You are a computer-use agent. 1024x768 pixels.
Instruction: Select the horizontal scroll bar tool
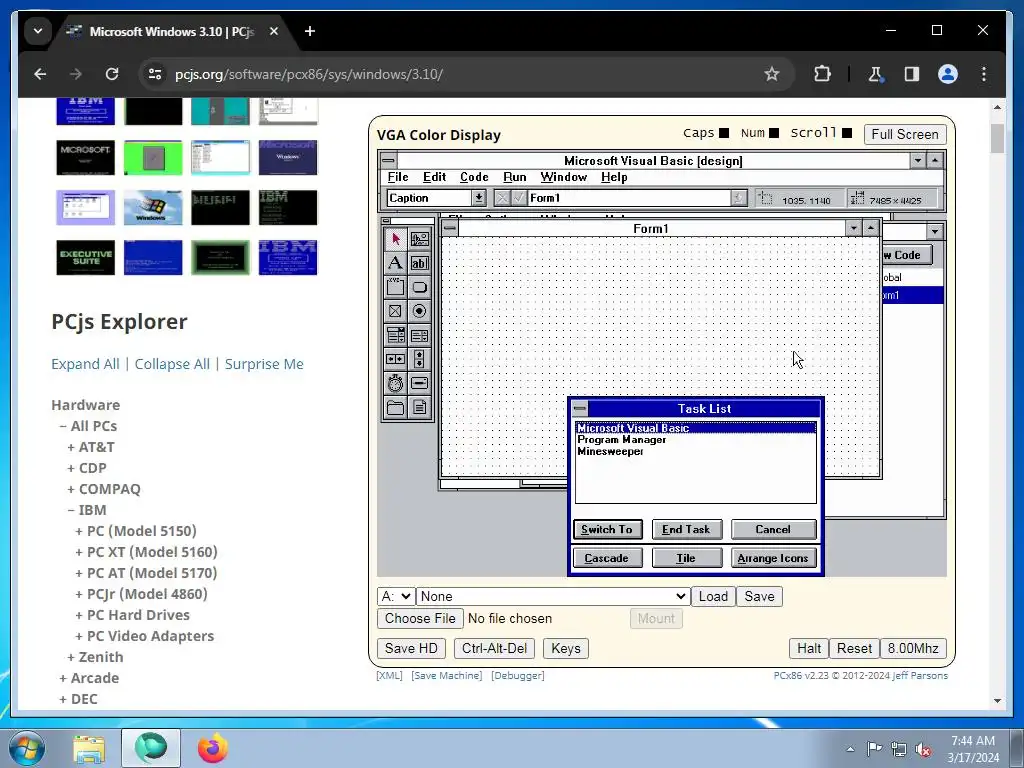[x=395, y=359]
